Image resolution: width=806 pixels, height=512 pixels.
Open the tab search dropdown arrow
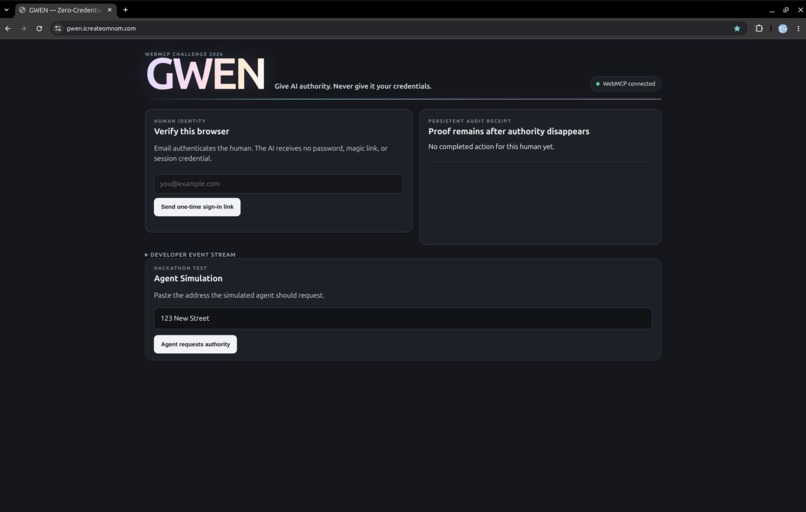[x=6, y=10]
